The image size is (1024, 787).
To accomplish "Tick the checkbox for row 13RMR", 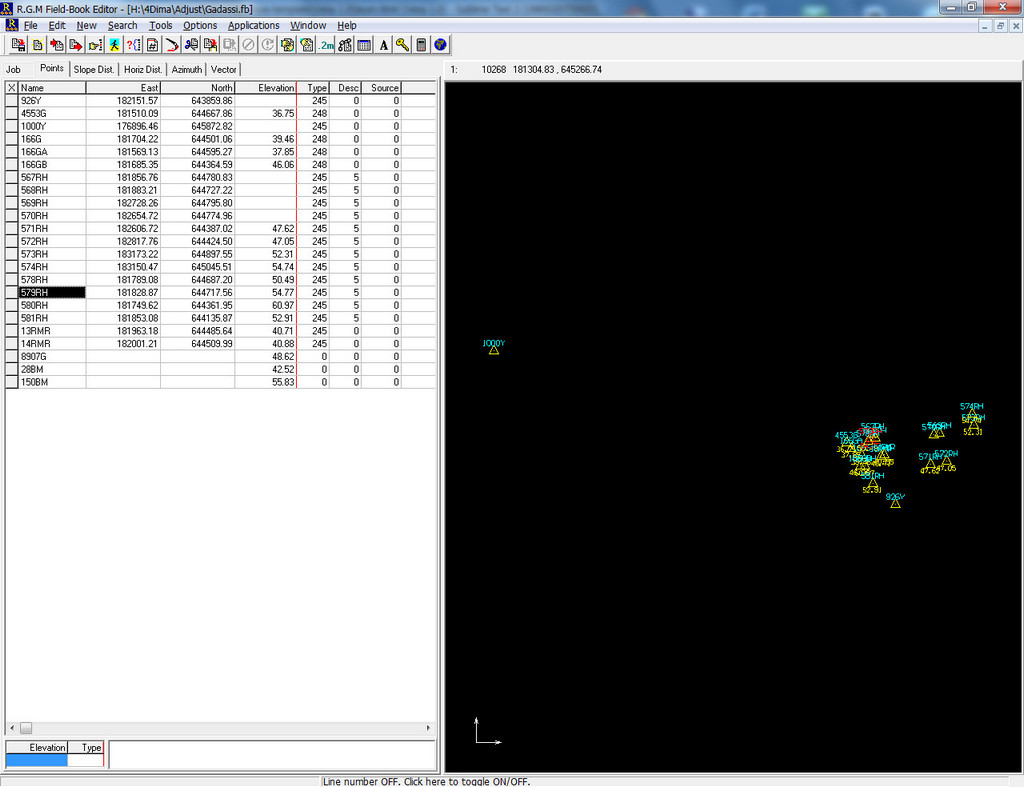I will (x=12, y=331).
